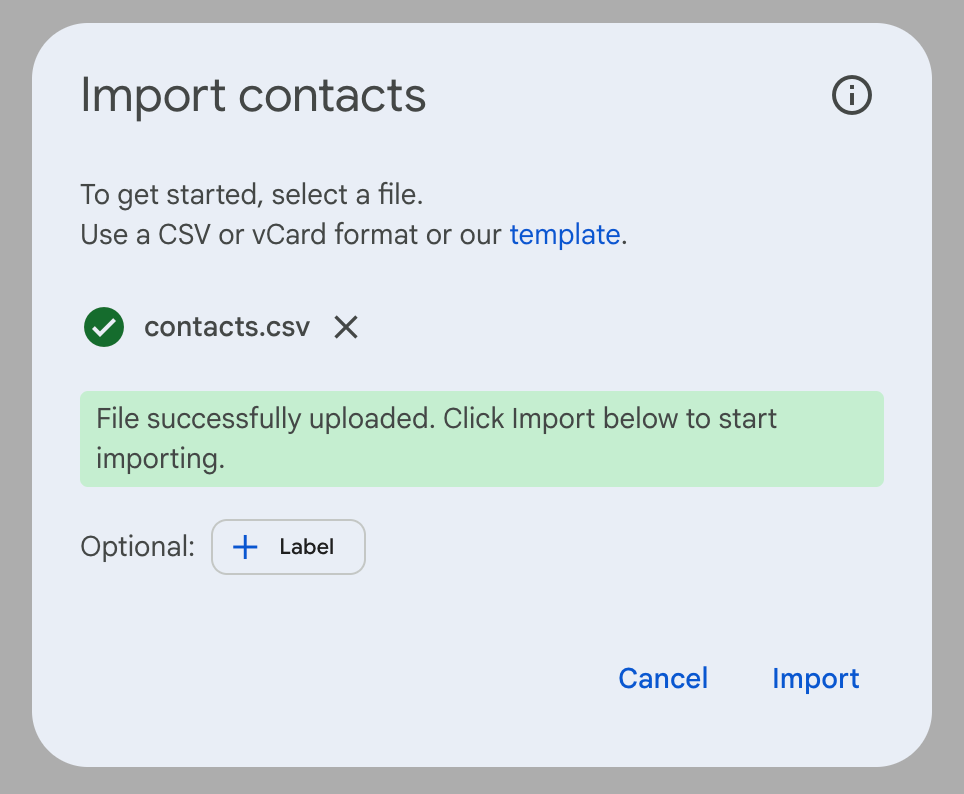Click "File successfully uploaded" message text
Image resolution: width=964 pixels, height=794 pixels.
265,418
